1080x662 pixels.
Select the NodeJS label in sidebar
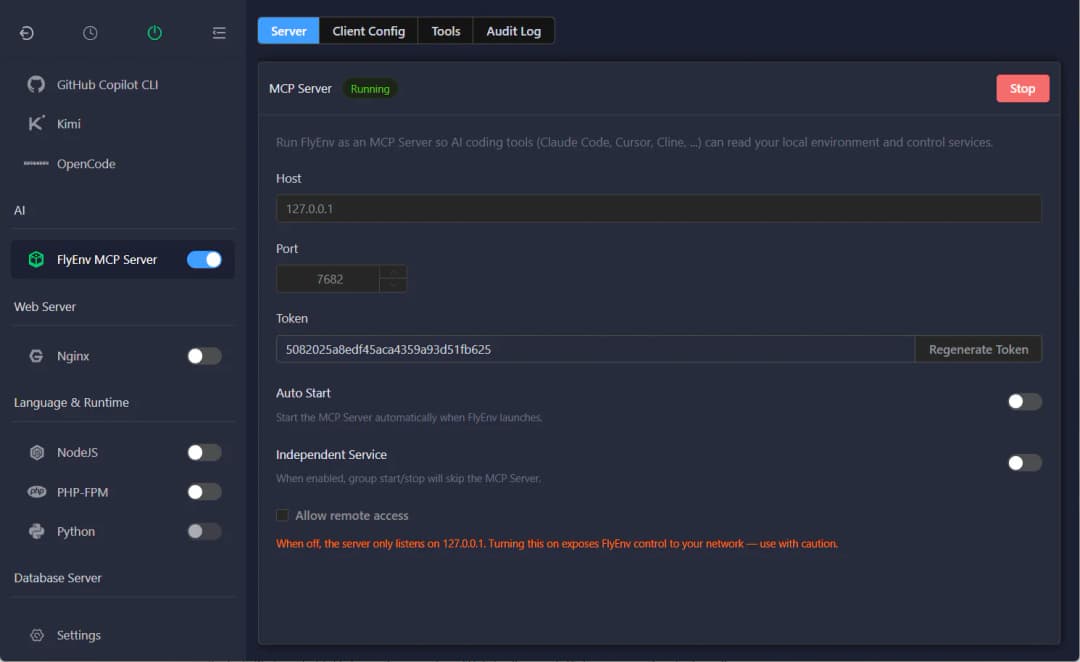(x=77, y=453)
